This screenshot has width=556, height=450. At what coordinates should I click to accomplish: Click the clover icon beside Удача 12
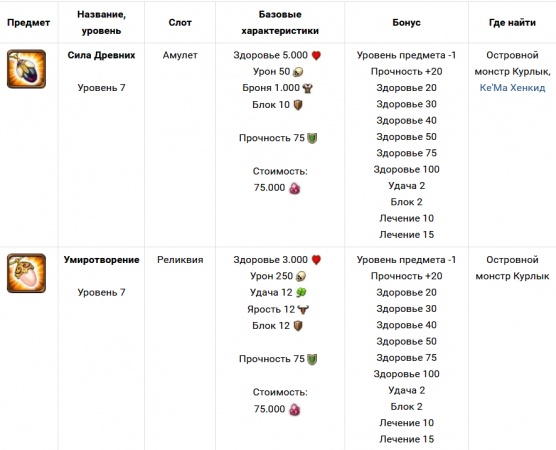coord(301,293)
